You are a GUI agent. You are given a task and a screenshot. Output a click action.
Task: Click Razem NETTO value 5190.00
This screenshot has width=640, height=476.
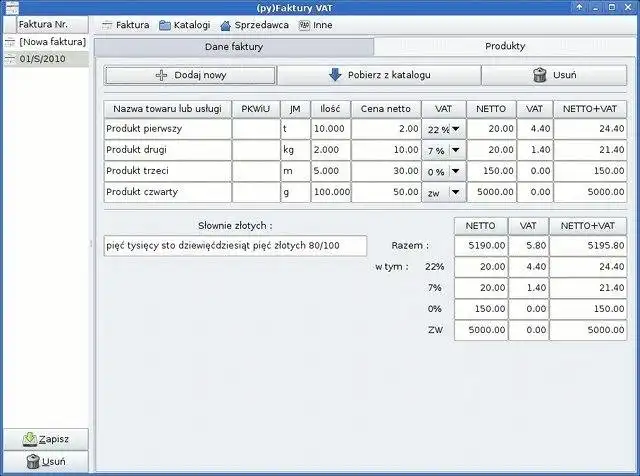tap(481, 246)
